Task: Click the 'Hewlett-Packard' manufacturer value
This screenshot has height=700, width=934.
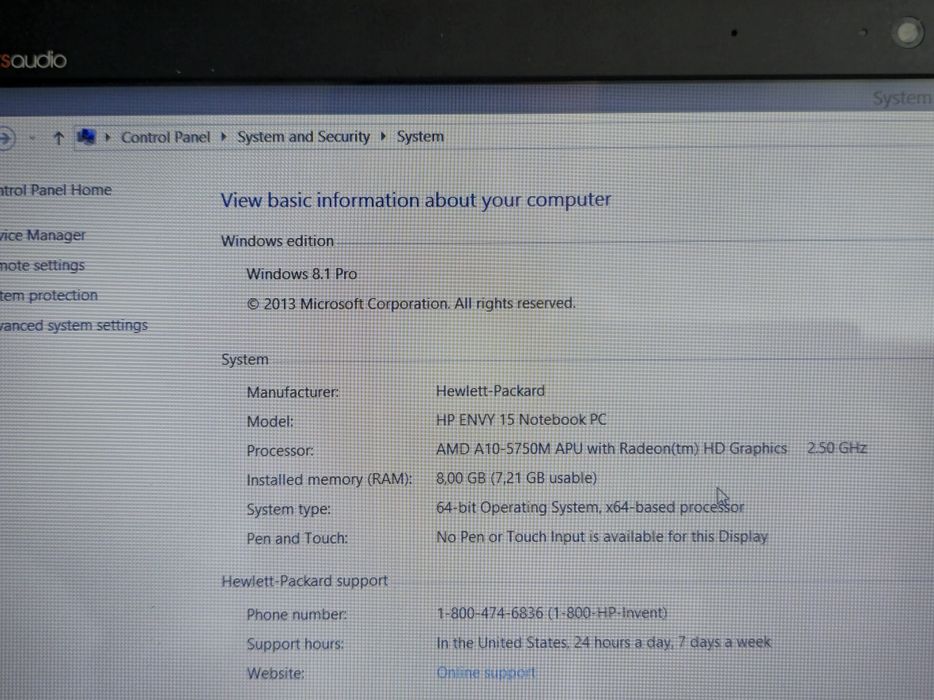Action: pyautogui.click(x=490, y=391)
